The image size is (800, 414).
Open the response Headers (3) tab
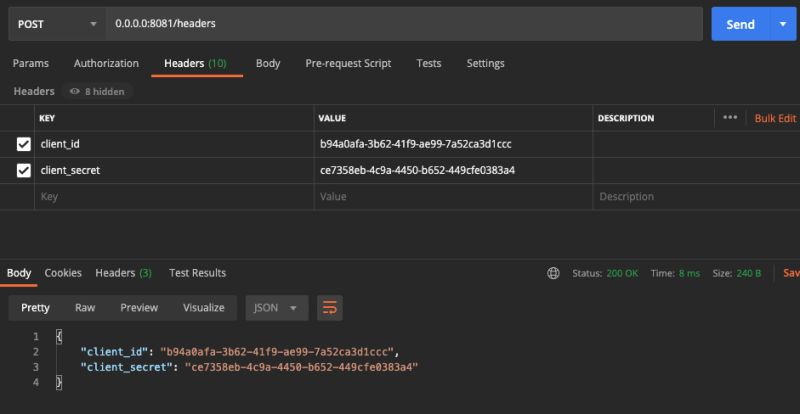coord(123,273)
